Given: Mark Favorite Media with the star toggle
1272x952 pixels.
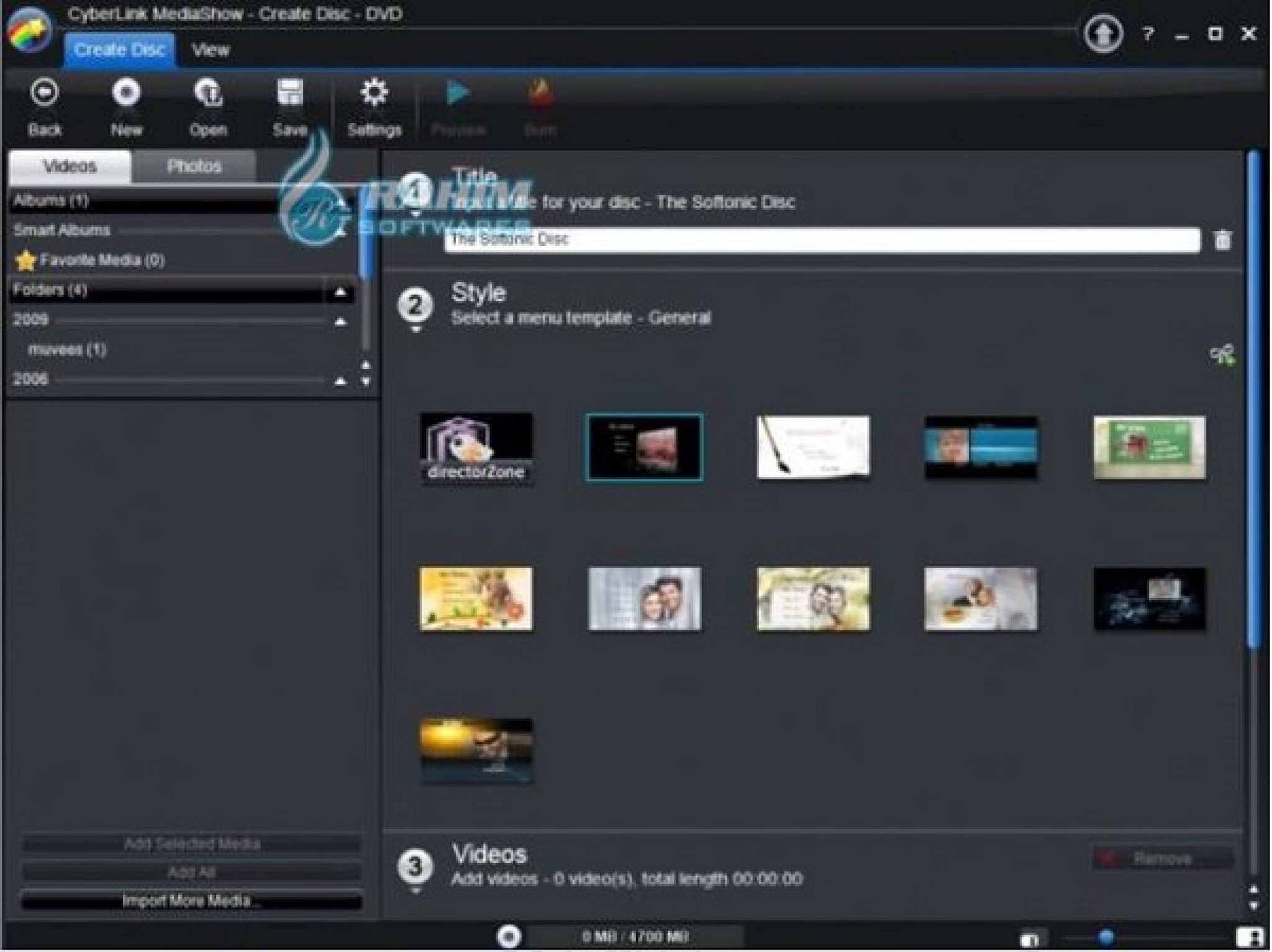Looking at the screenshot, I should point(25,260).
